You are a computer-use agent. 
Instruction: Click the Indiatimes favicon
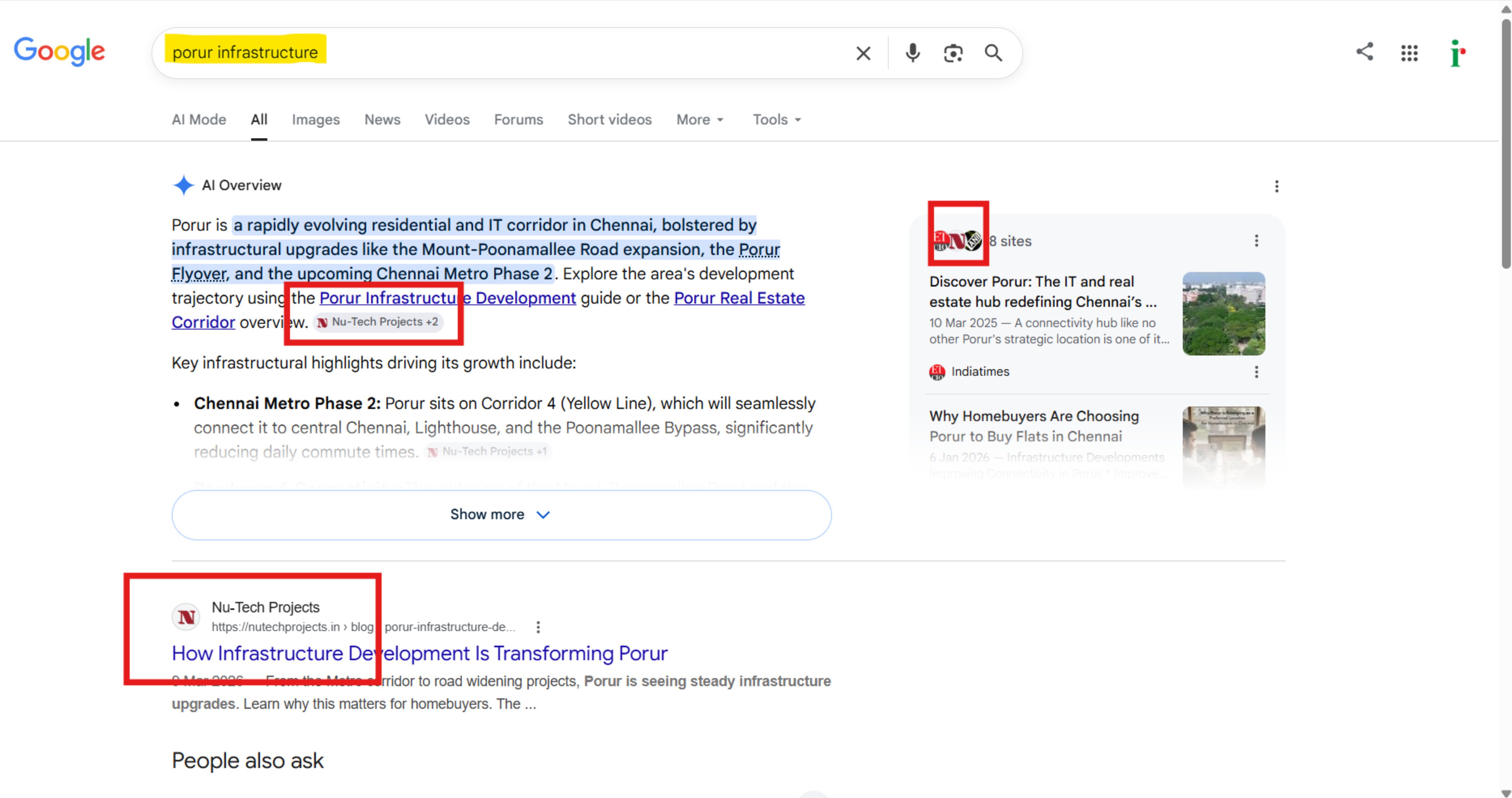[937, 372]
